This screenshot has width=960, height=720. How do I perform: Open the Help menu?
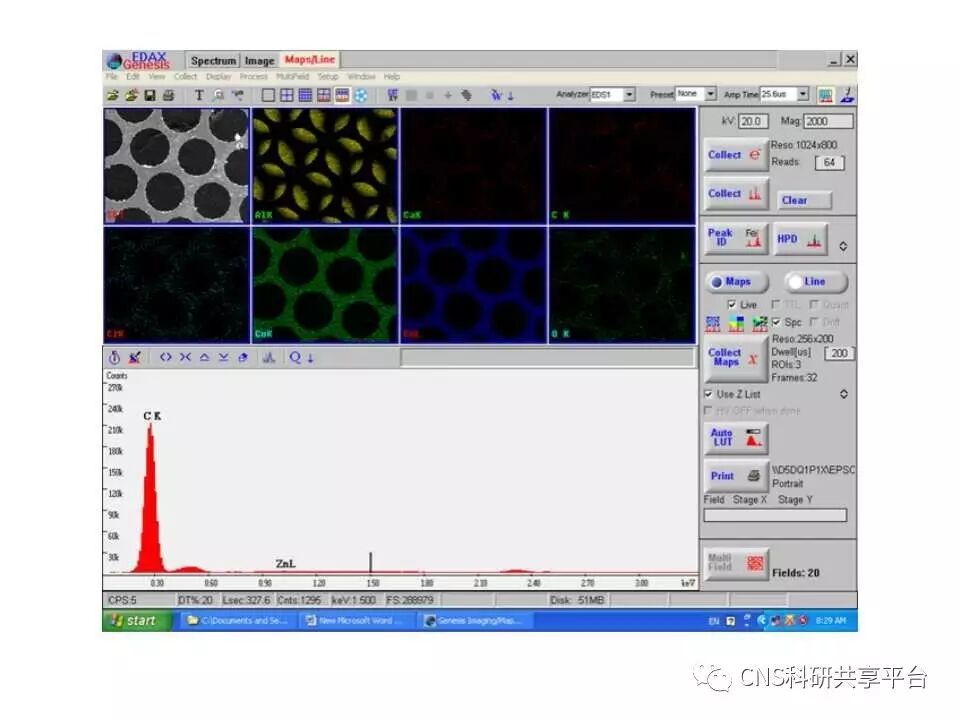click(x=392, y=77)
